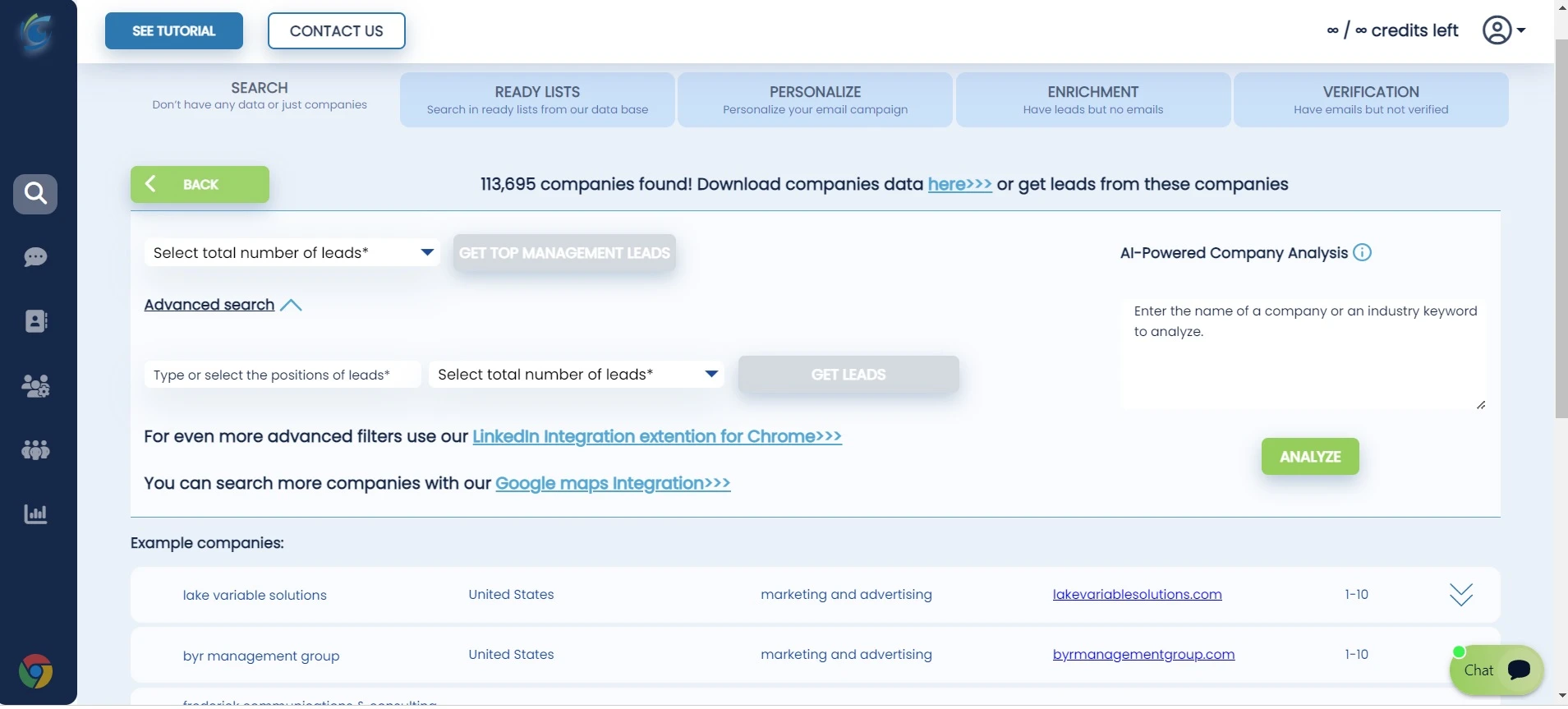
Task: Open the bar chart analytics sidebar icon
Action: pyautogui.click(x=35, y=514)
